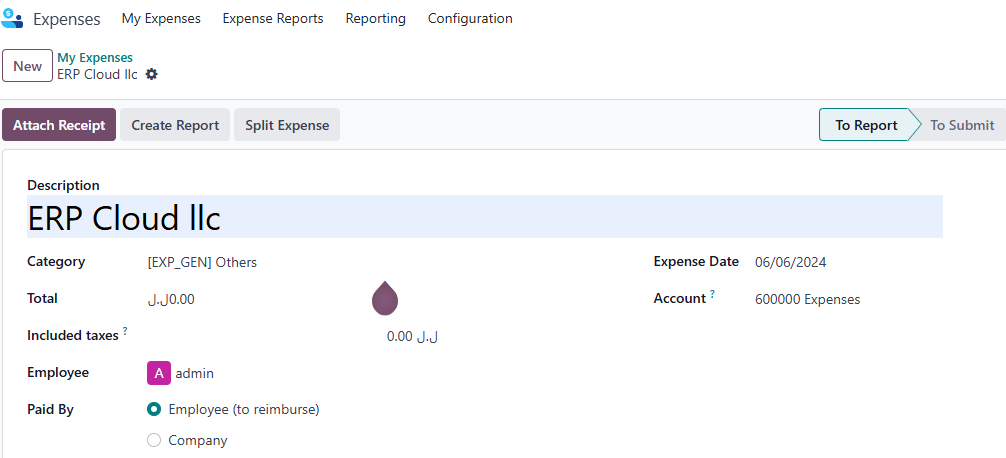Open the Configuration menu
Viewport: 1006px width, 458px height.
[x=470, y=19]
